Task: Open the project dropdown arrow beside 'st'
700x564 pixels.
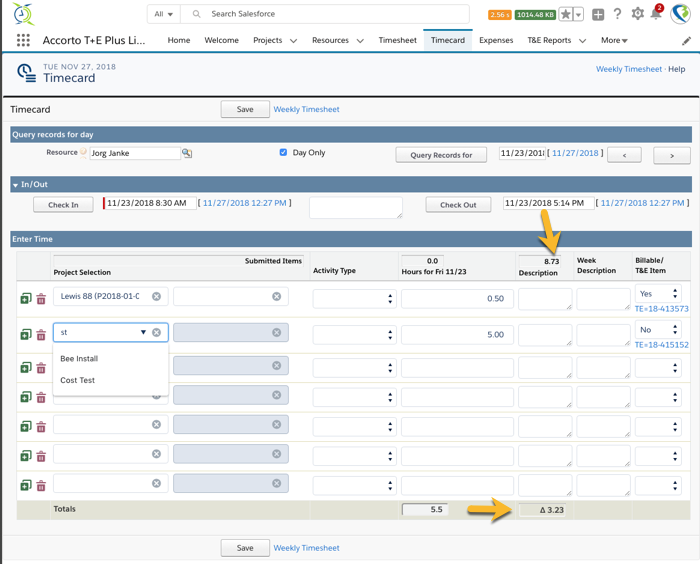Action: 143,332
